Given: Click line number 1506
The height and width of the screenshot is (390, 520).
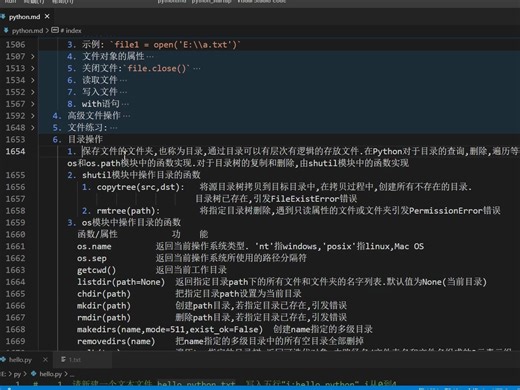Looking at the screenshot, I should (x=15, y=45).
